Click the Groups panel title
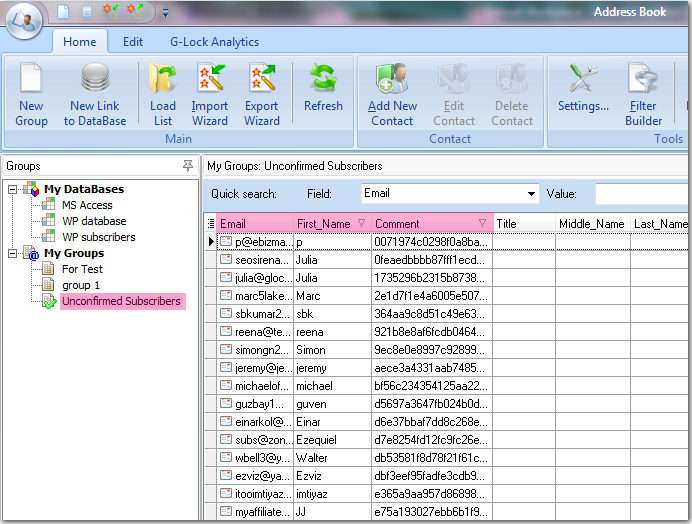 23,166
